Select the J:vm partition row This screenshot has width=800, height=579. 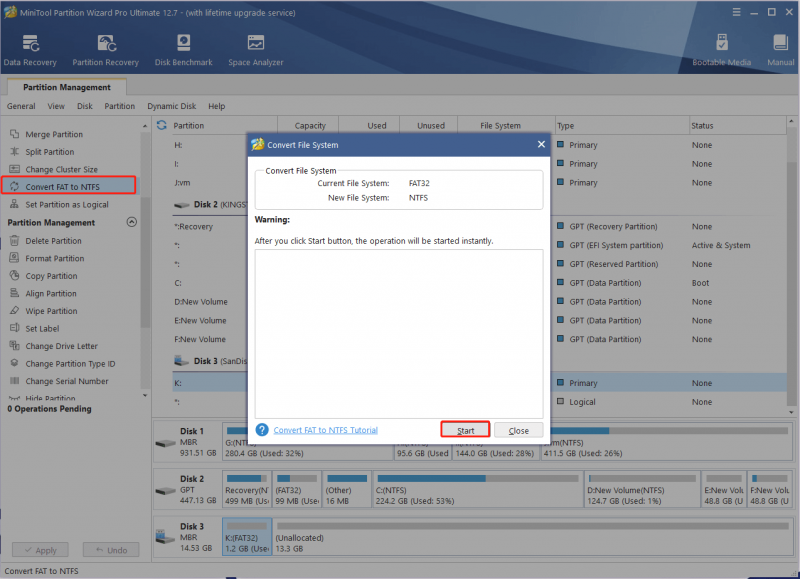(x=480, y=183)
